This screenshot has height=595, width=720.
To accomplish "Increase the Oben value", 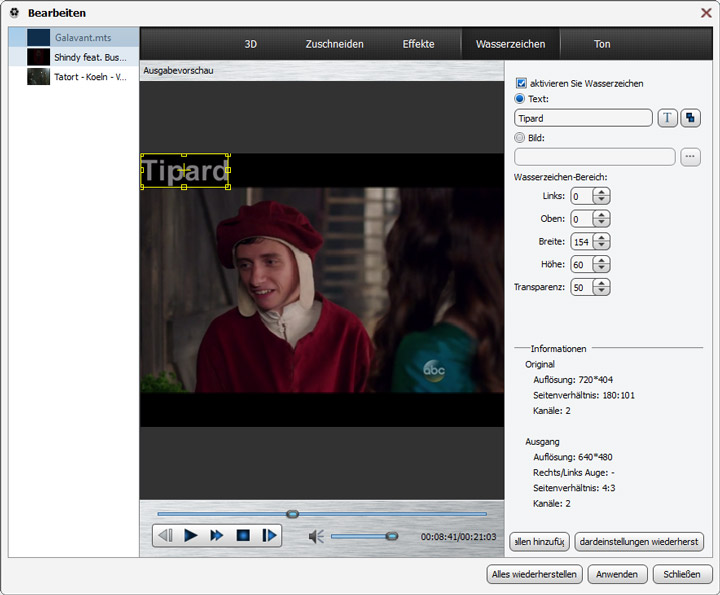I will click(601, 215).
